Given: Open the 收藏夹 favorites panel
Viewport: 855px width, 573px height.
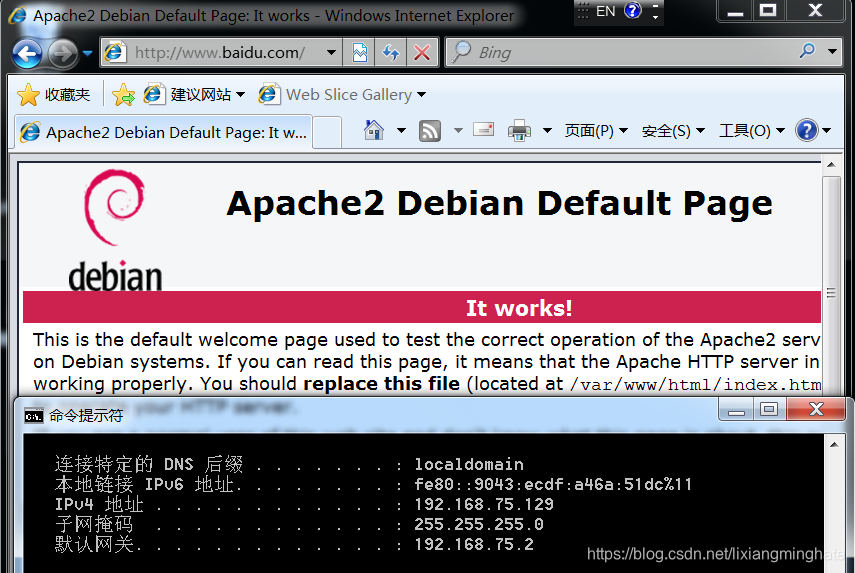Looking at the screenshot, I should pyautogui.click(x=53, y=95).
